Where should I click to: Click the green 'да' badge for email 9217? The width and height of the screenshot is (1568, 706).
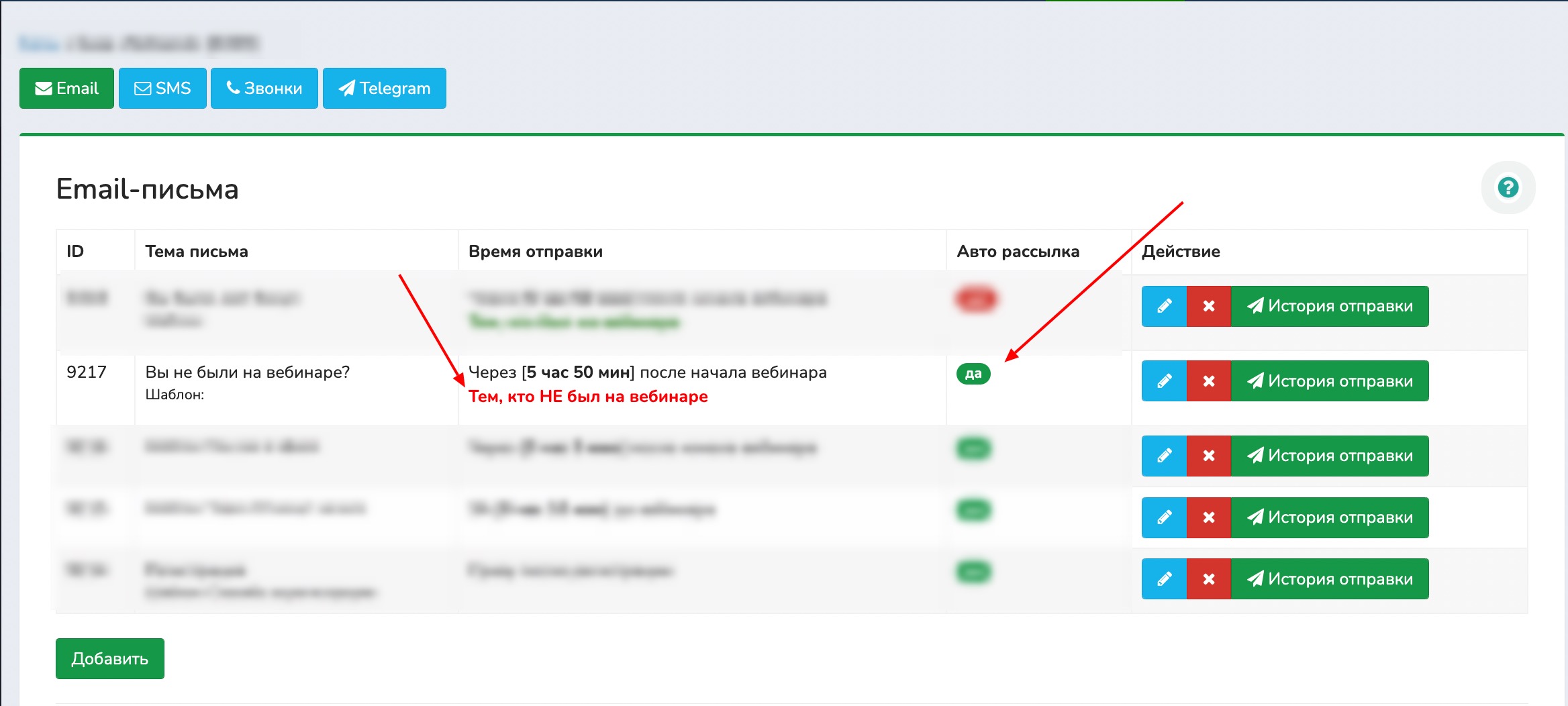(x=973, y=374)
